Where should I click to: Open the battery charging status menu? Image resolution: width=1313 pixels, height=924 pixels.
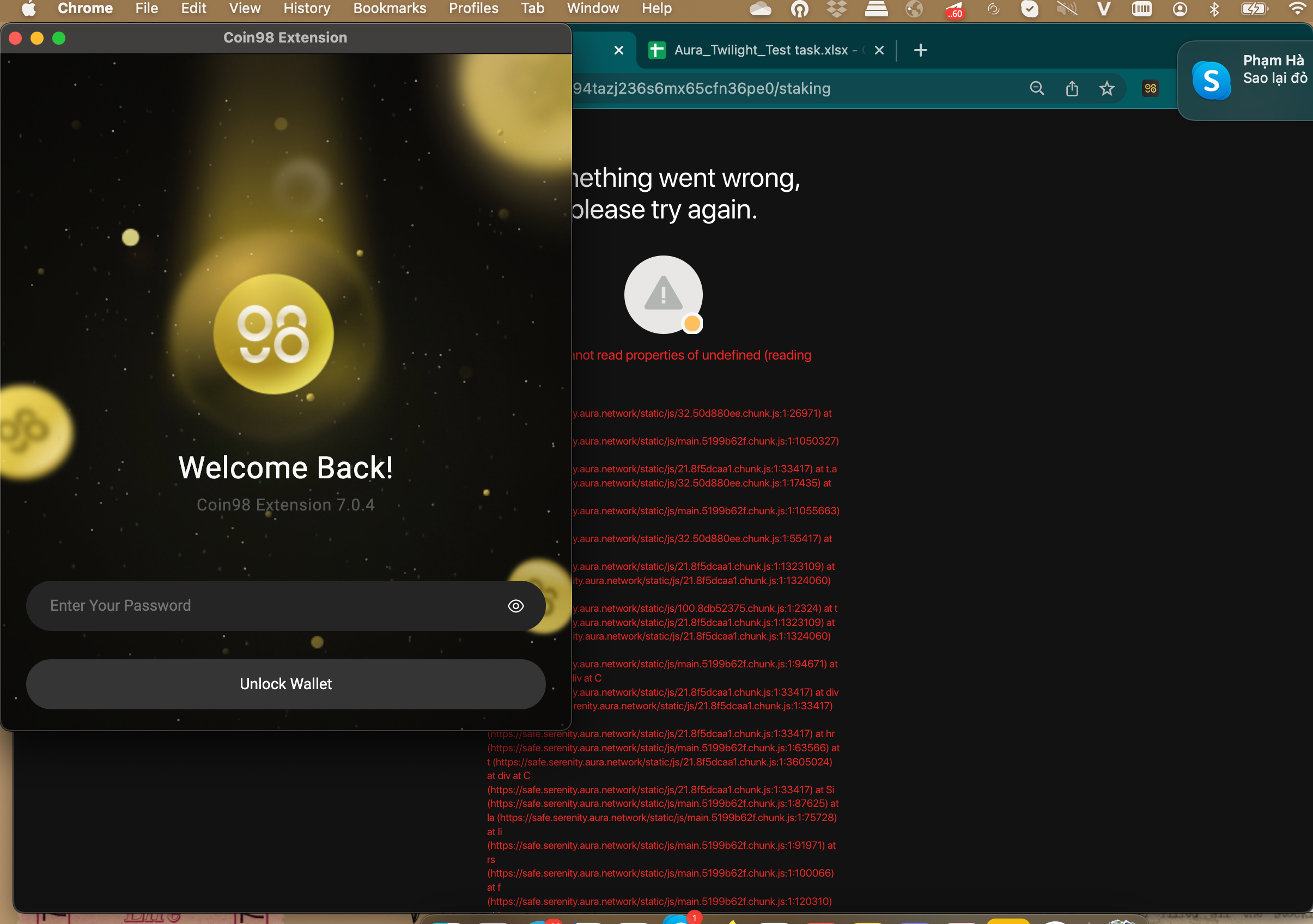pyautogui.click(x=1254, y=10)
